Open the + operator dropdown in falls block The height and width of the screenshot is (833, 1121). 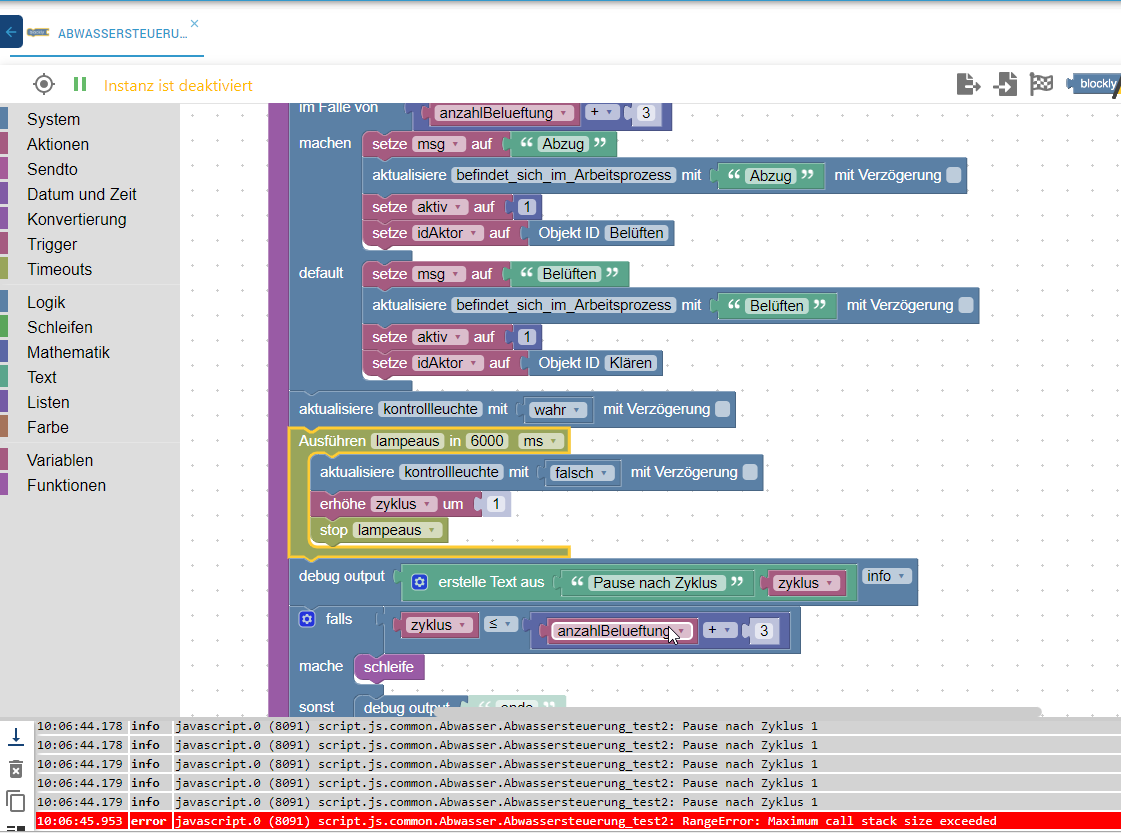[720, 630]
